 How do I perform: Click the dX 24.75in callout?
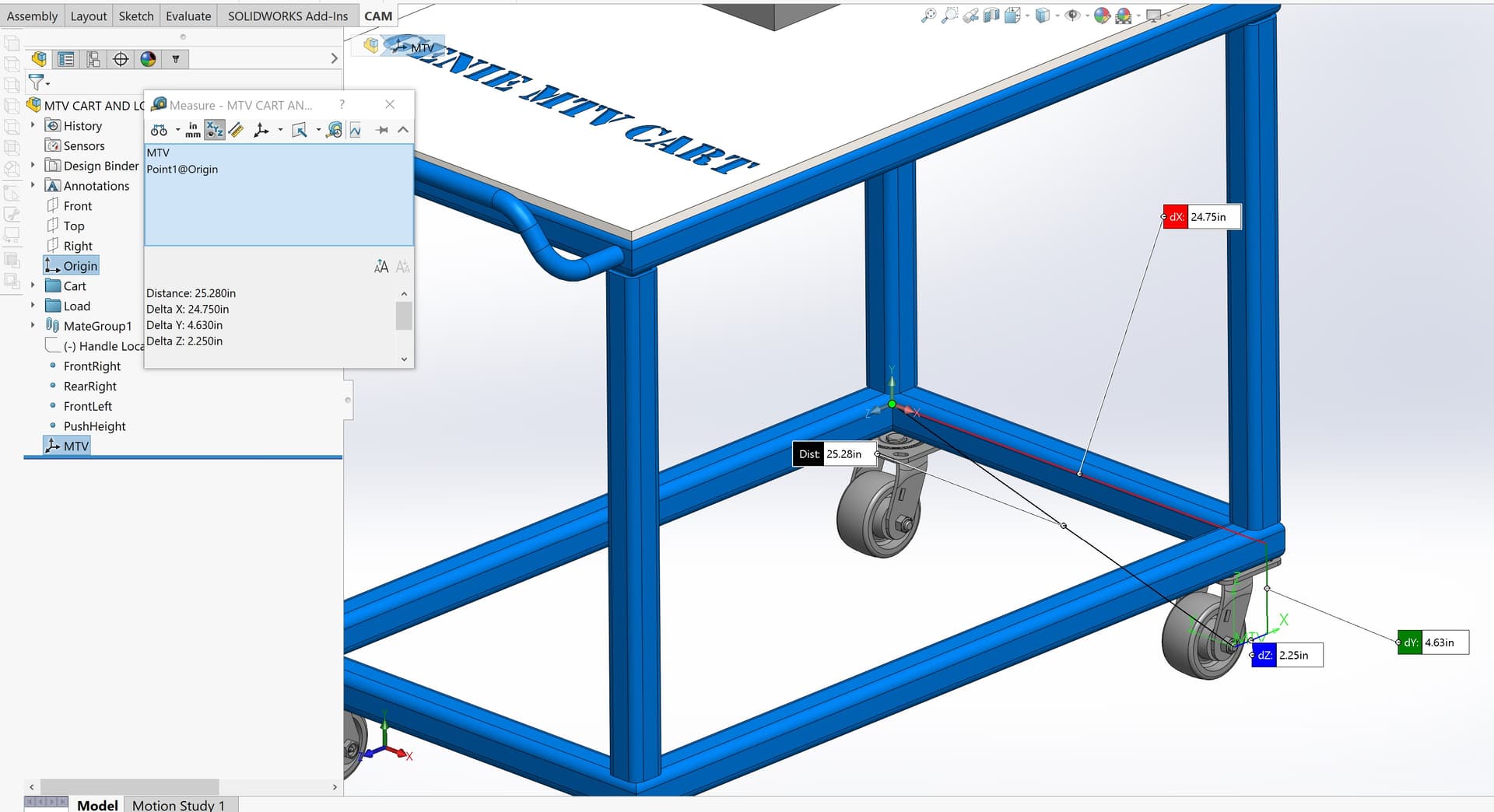tap(1201, 217)
